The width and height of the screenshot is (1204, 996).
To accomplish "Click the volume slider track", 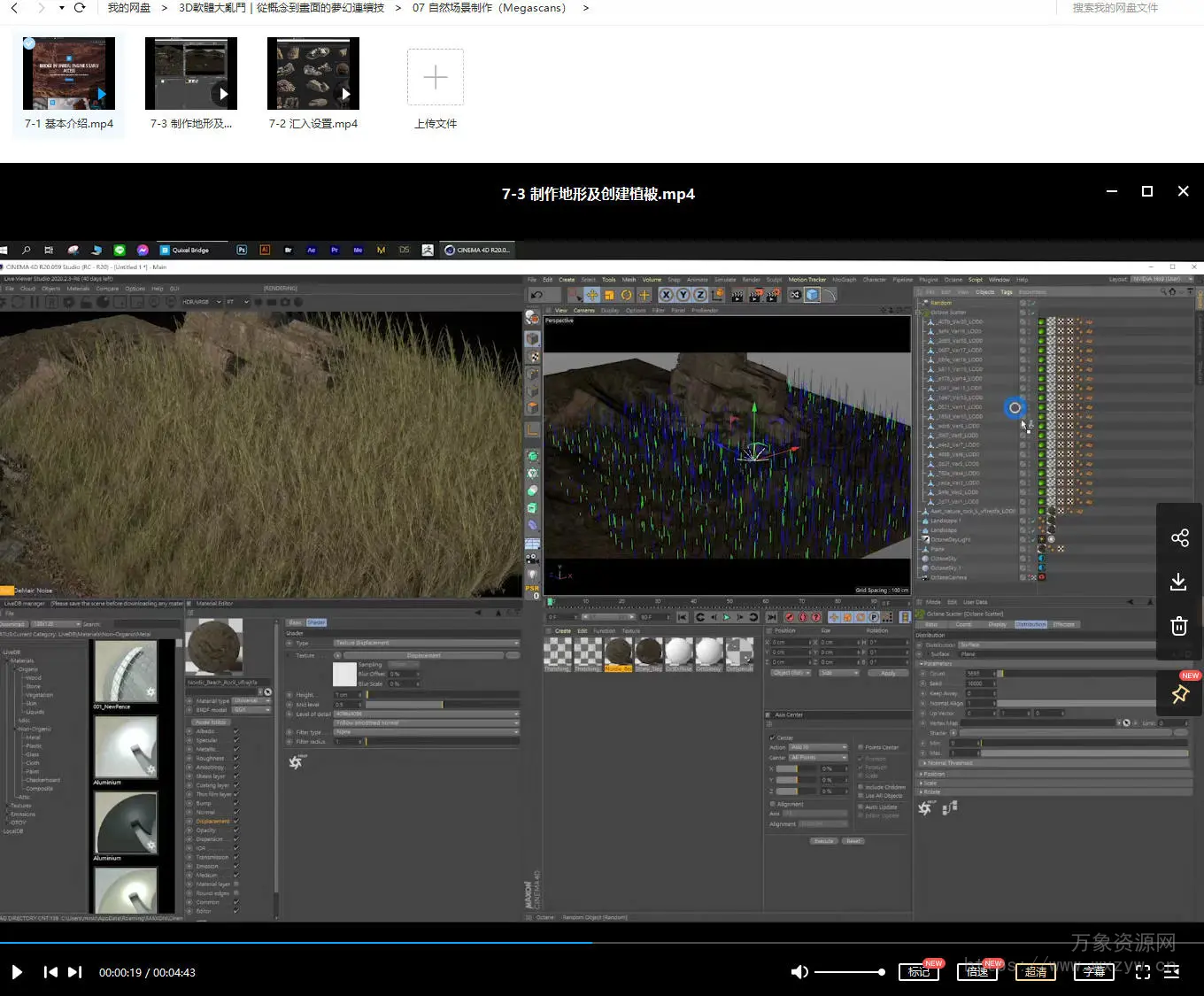I will (x=847, y=972).
